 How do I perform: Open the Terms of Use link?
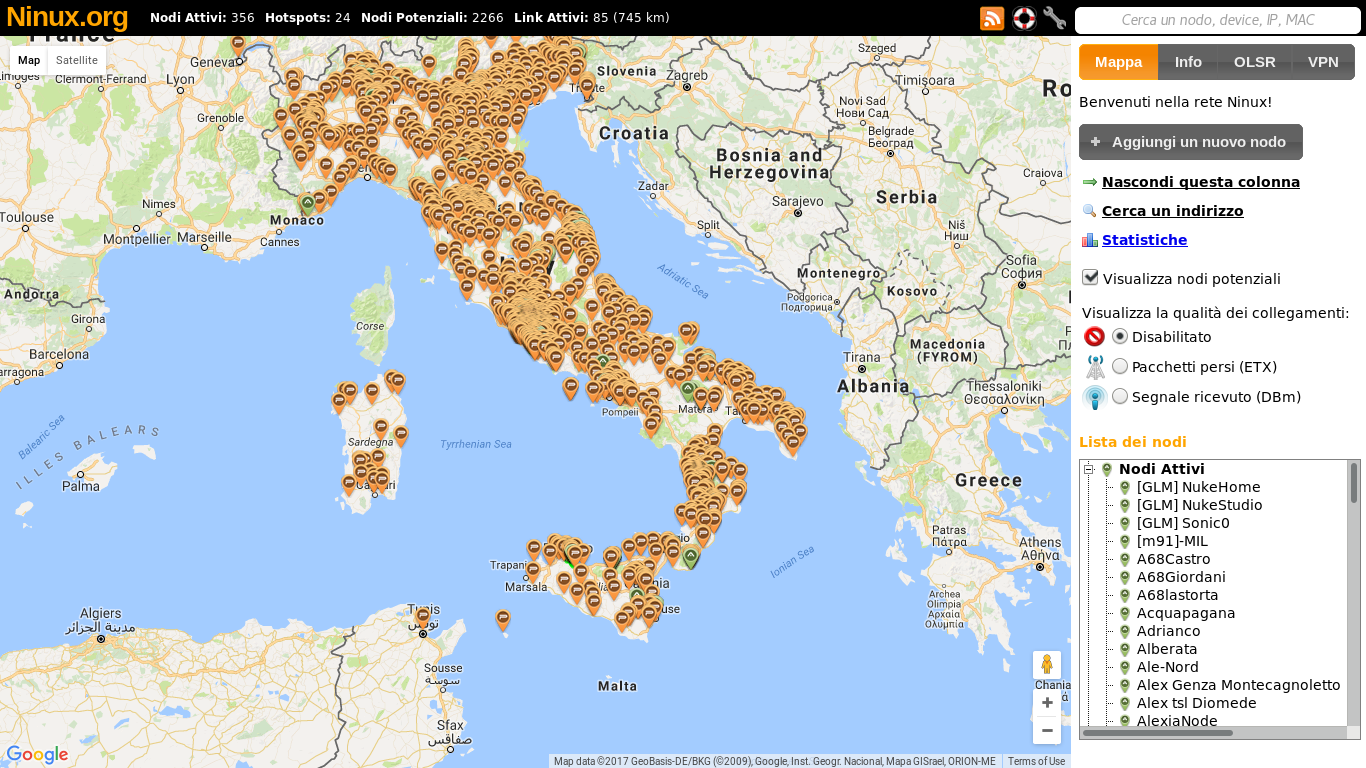1036,761
